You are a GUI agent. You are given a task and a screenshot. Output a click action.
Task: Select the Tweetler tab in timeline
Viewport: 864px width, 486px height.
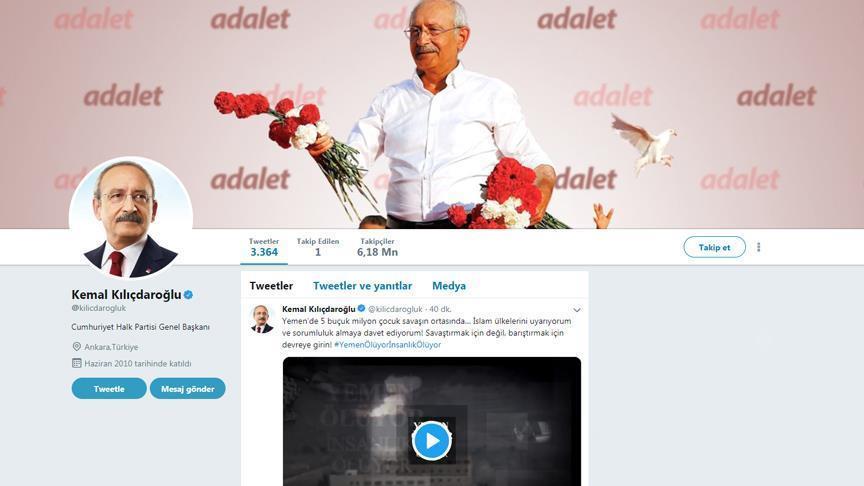[x=271, y=286]
